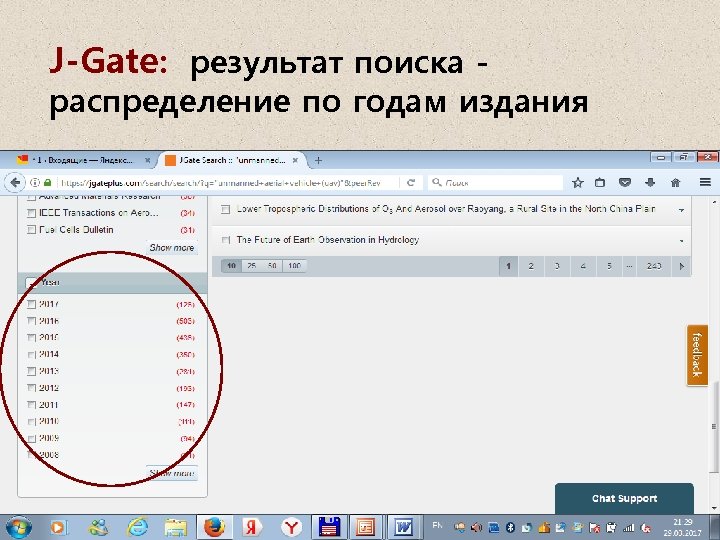
Task: Show site info via the padlock icon
Action: (47, 182)
